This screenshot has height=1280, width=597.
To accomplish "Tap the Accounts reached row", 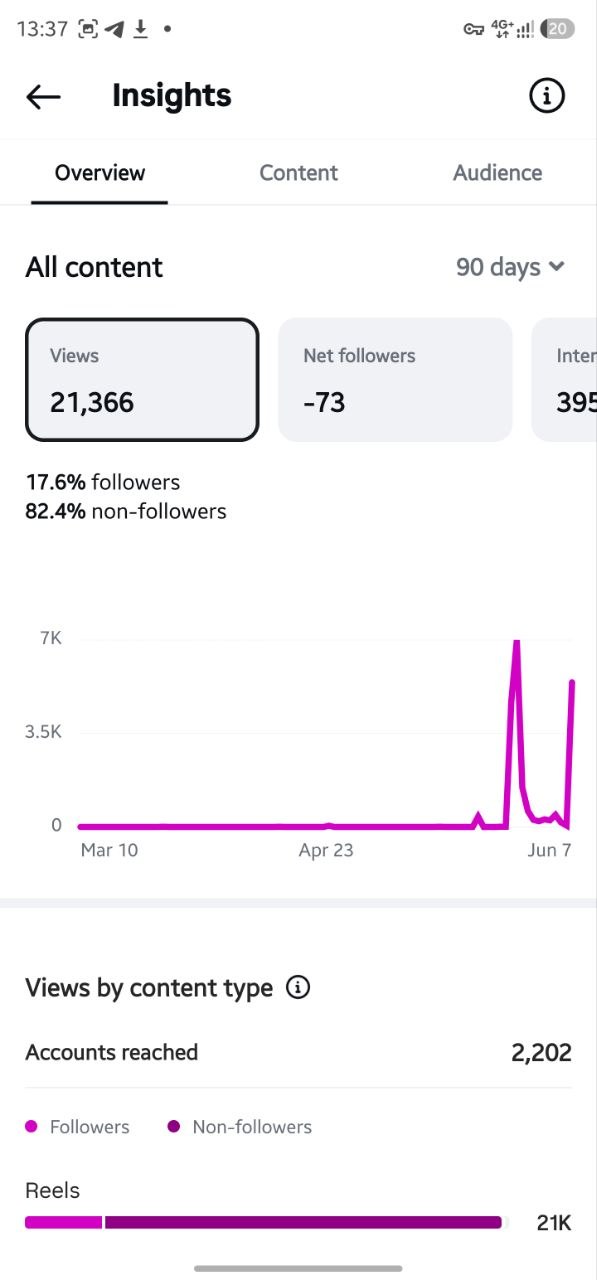I will pos(298,1052).
